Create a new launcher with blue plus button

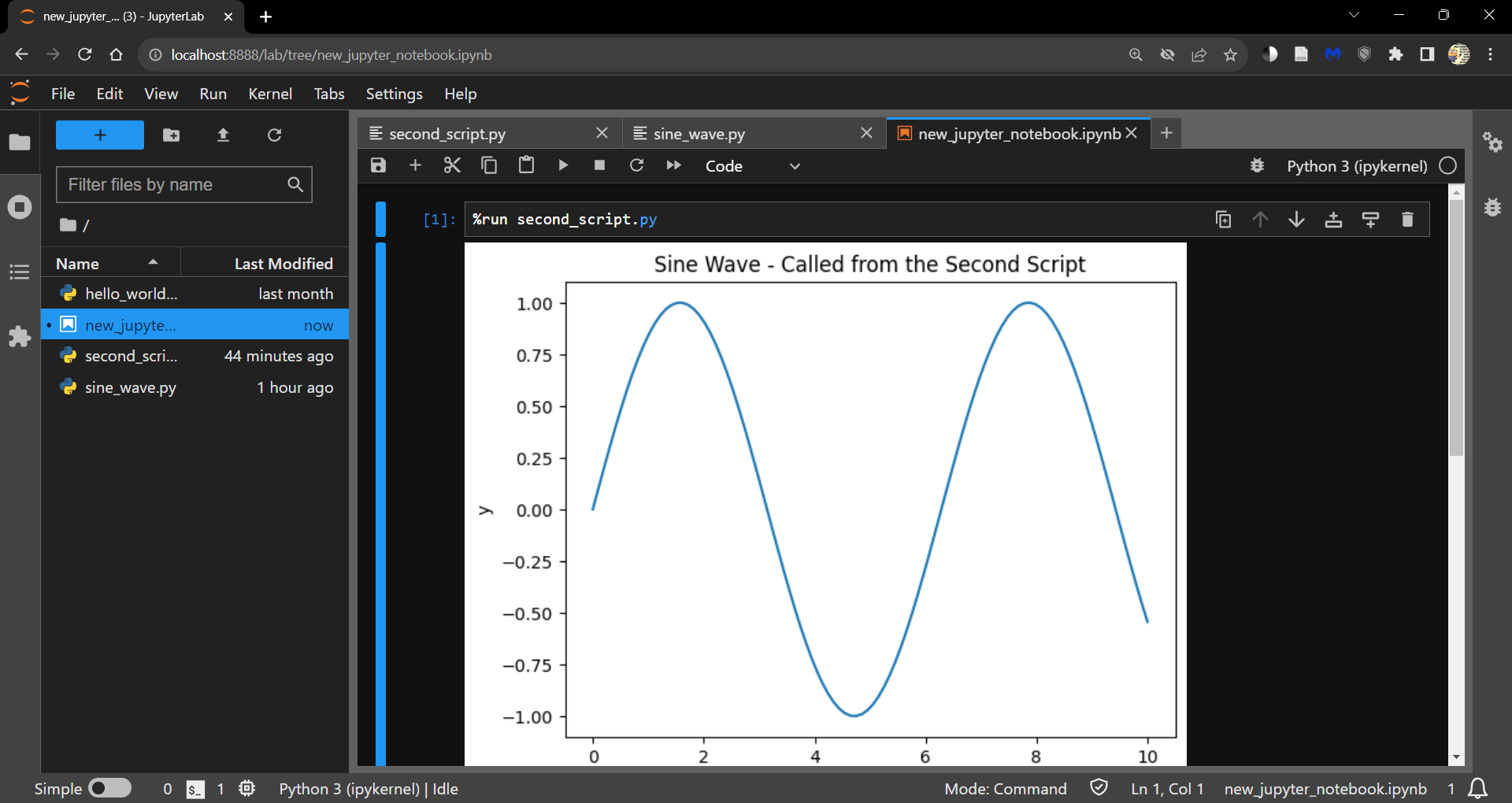[99, 135]
